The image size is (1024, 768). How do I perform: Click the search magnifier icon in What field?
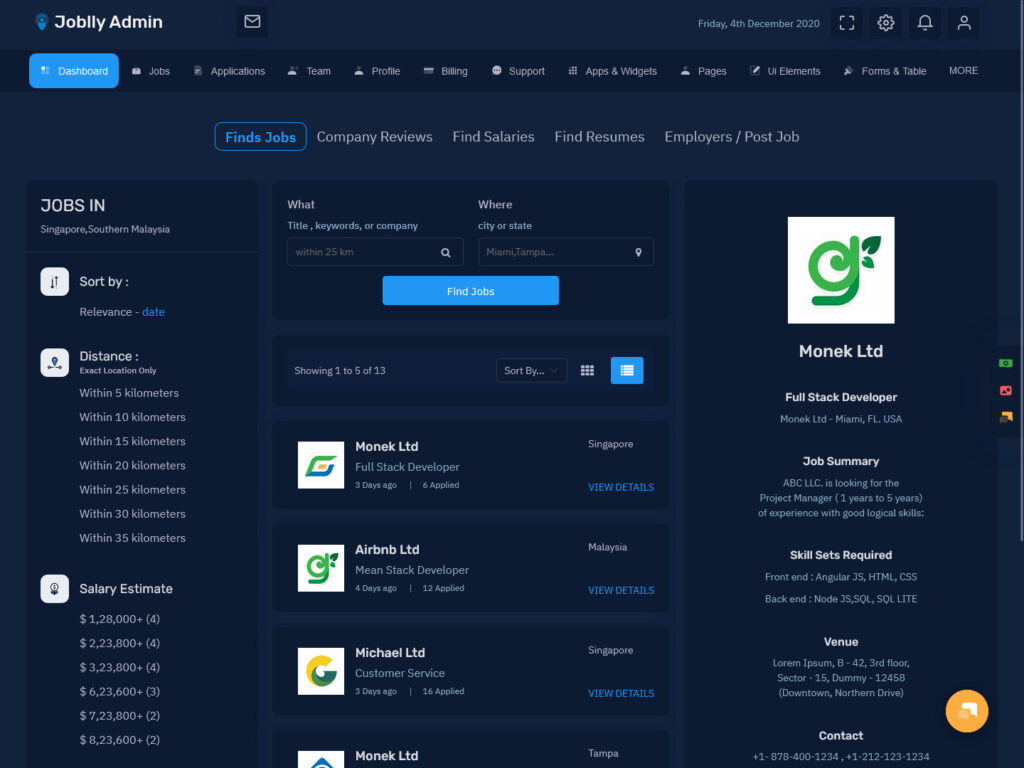pyautogui.click(x=446, y=253)
